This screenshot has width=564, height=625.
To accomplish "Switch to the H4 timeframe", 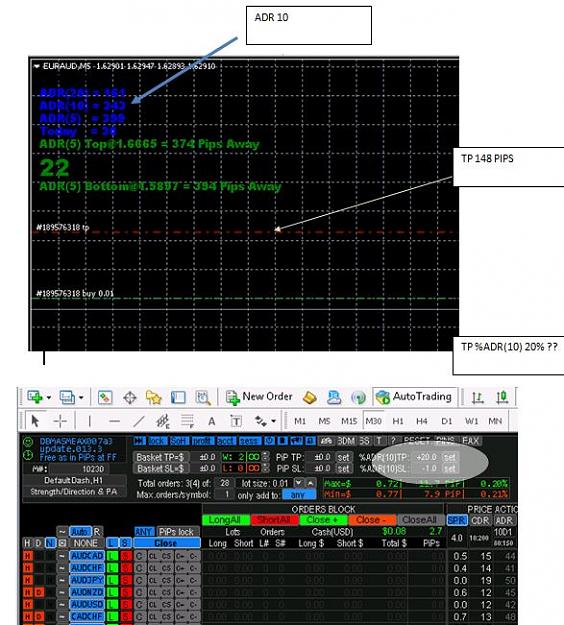I will pyautogui.click(x=422, y=421).
